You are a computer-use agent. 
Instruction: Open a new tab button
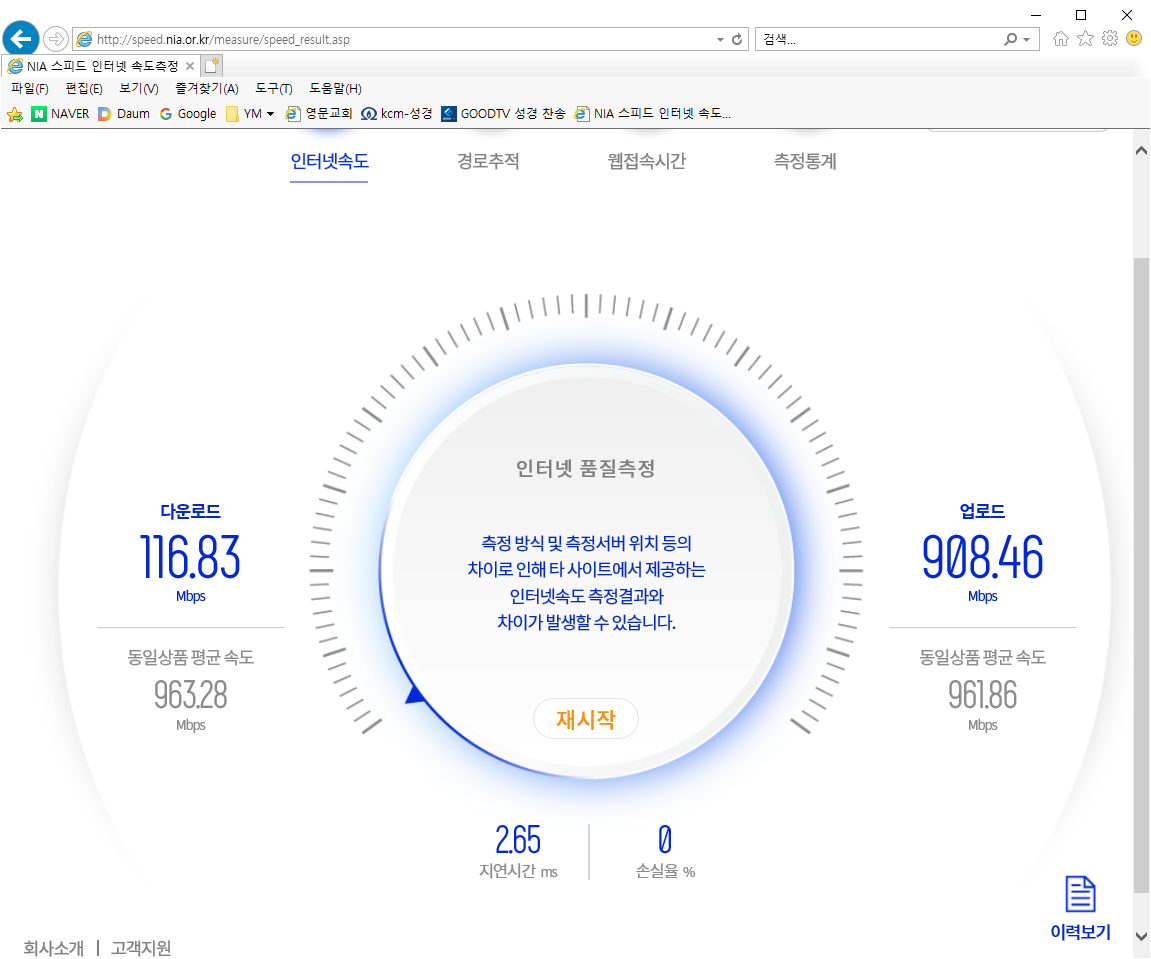(211, 65)
